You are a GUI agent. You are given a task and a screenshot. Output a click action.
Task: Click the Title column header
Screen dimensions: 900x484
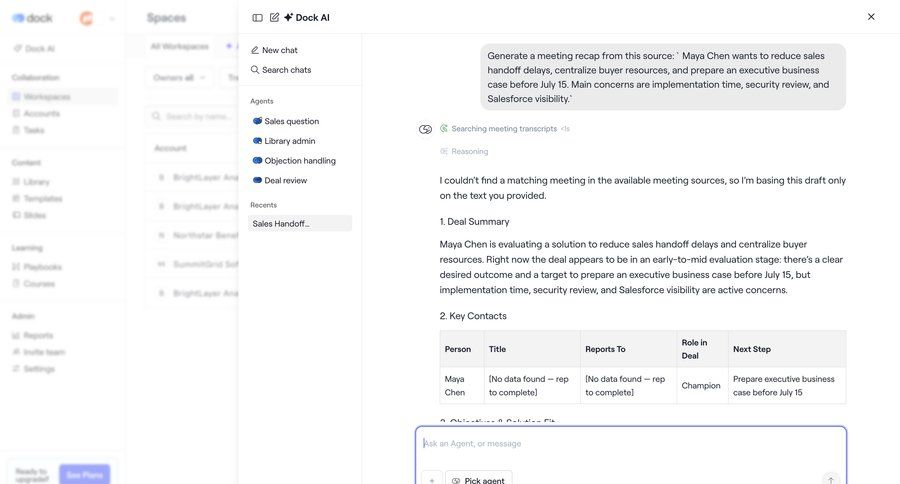(532, 349)
